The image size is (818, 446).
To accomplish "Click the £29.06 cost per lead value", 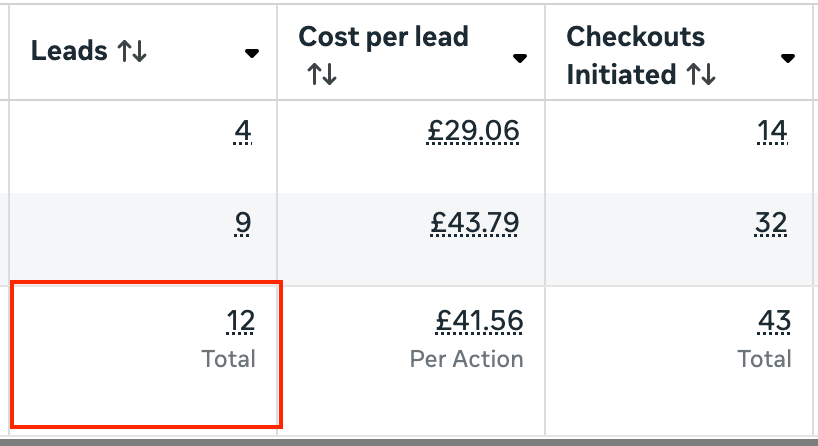I will (x=473, y=131).
